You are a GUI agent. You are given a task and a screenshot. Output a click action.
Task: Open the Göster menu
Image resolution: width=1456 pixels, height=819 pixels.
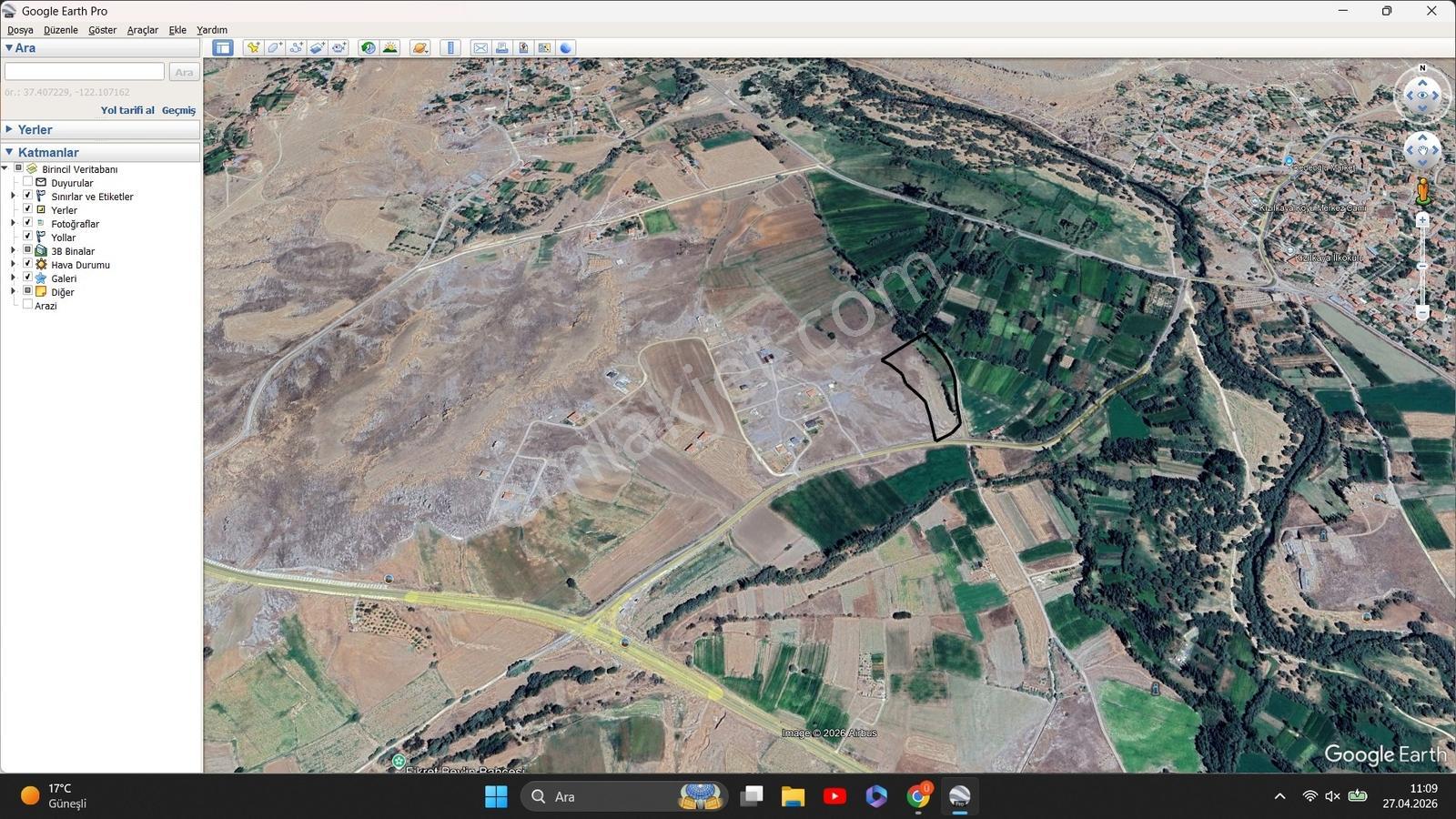(x=102, y=30)
